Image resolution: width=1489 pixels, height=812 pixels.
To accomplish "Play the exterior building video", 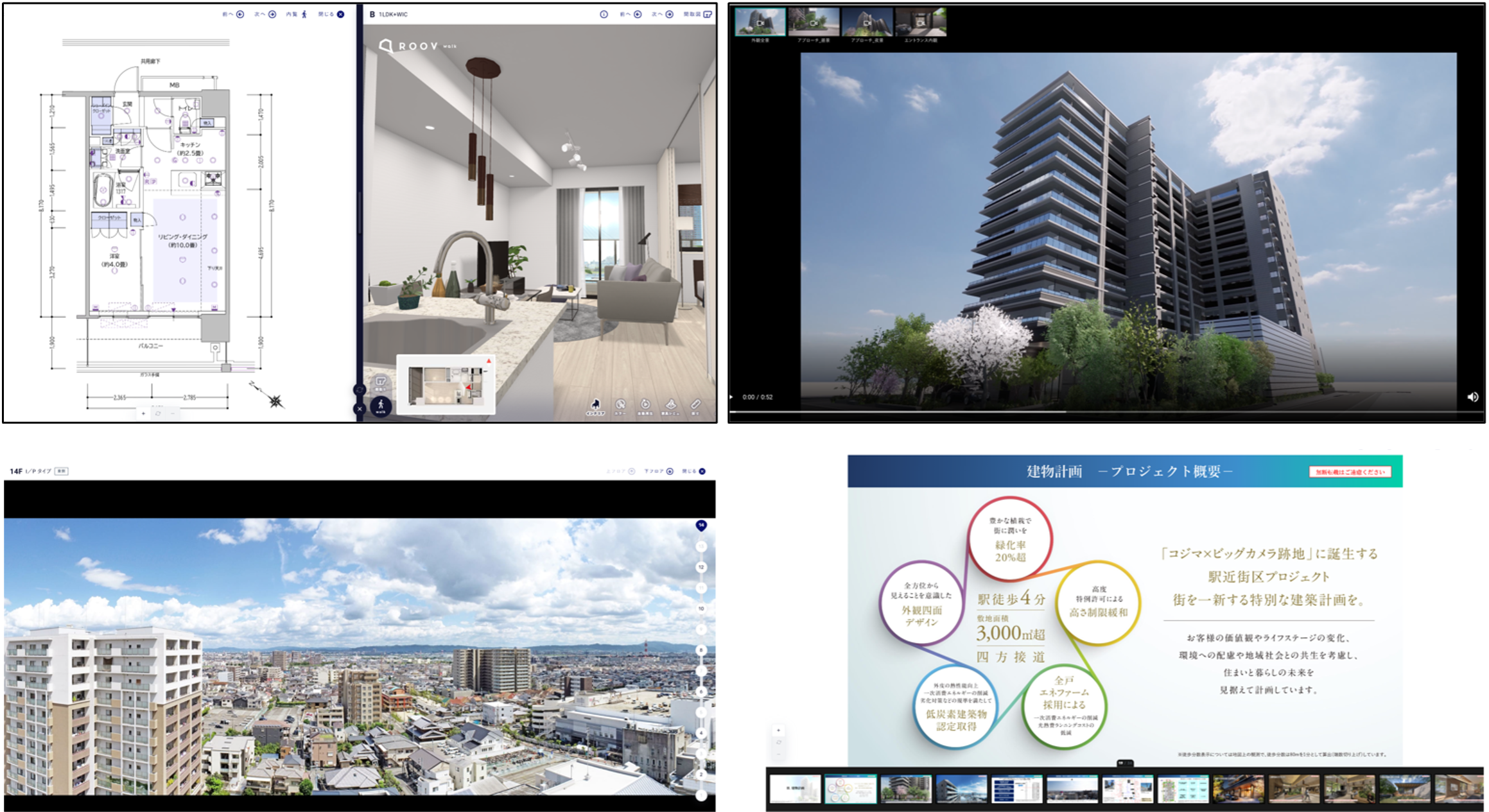I will tap(731, 397).
